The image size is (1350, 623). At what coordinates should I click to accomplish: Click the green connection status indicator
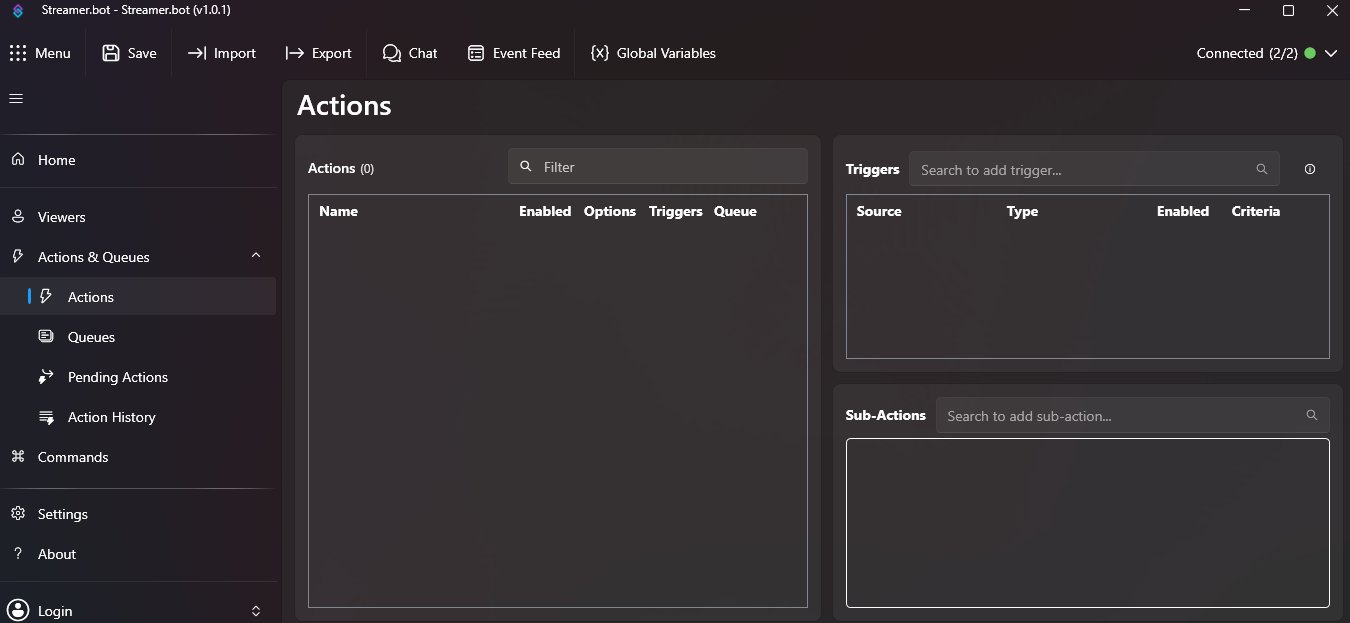[x=1309, y=53]
